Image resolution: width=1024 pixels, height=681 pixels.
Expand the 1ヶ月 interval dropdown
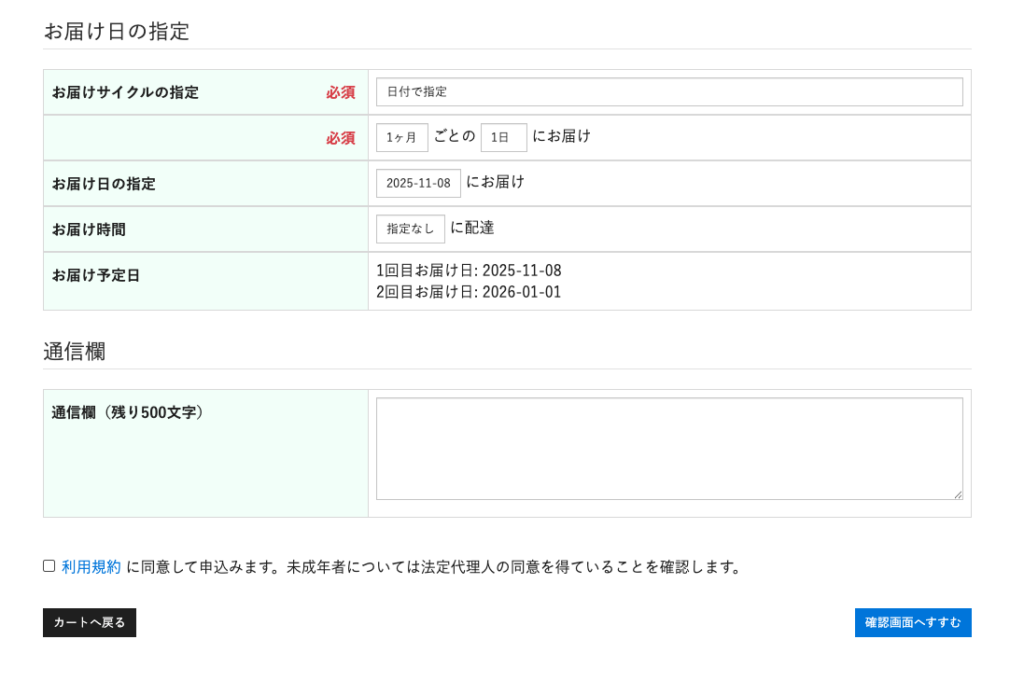pyautogui.click(x=402, y=138)
